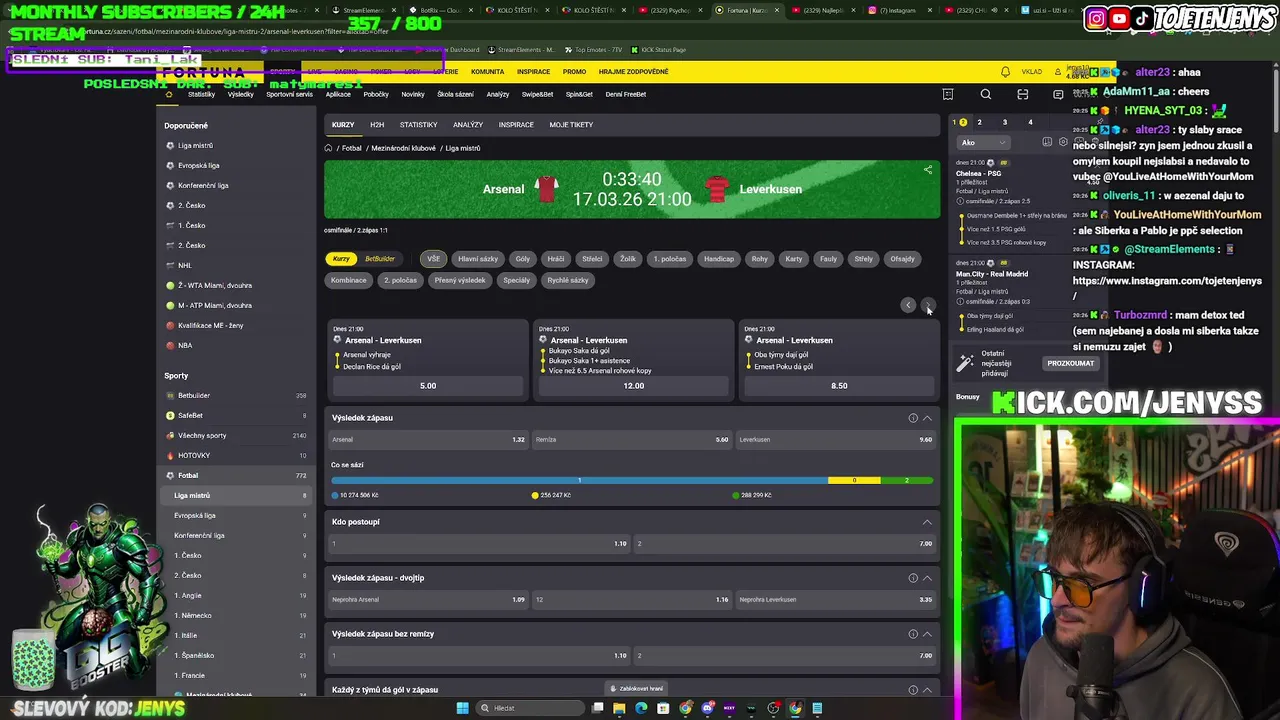Select Rychlé sázky filter chip
The width and height of the screenshot is (1280, 720).
(568, 281)
